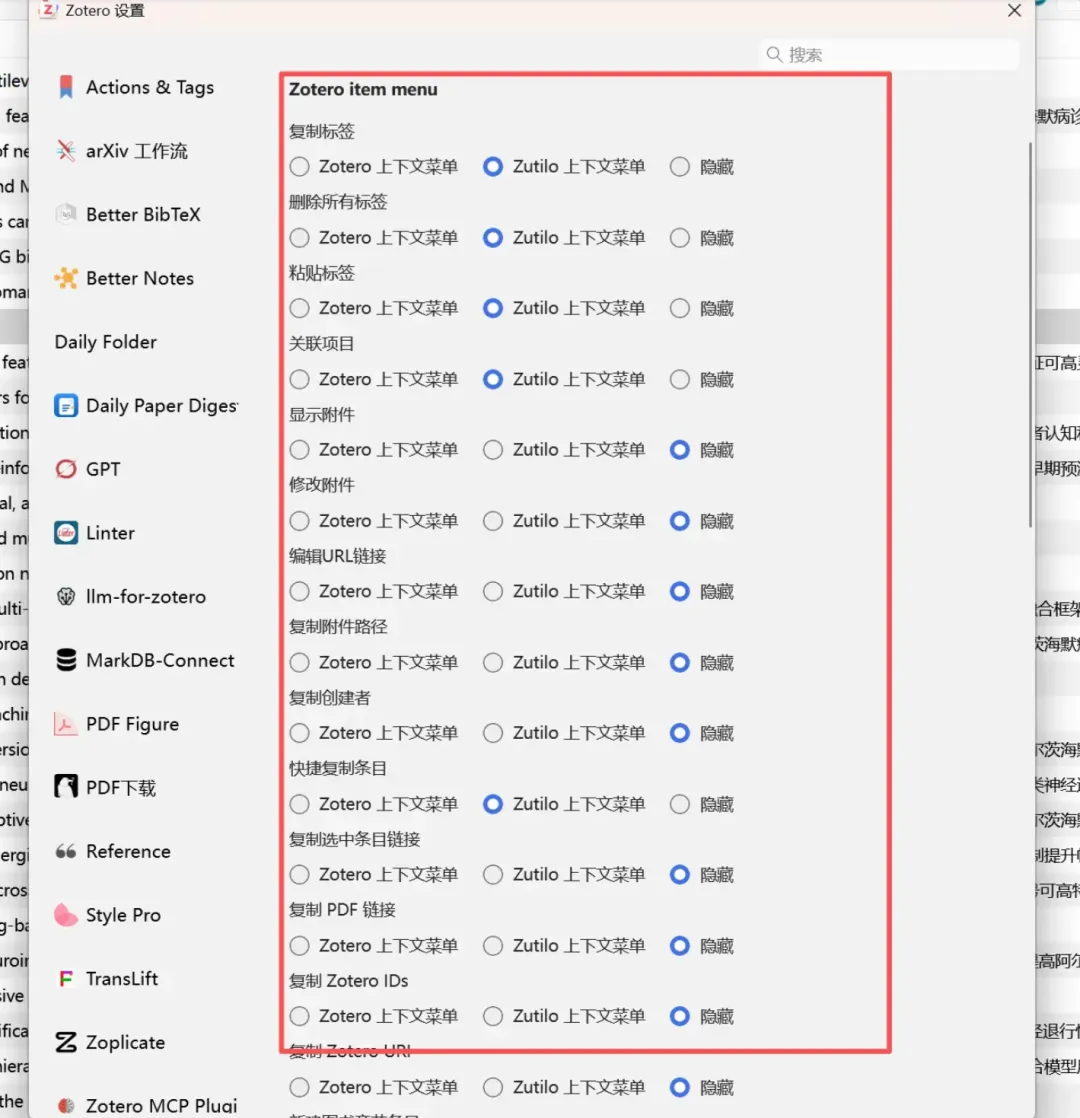Select Zutilo 上下文菜单 for 复制创建者
1080x1118 pixels.
493,733
